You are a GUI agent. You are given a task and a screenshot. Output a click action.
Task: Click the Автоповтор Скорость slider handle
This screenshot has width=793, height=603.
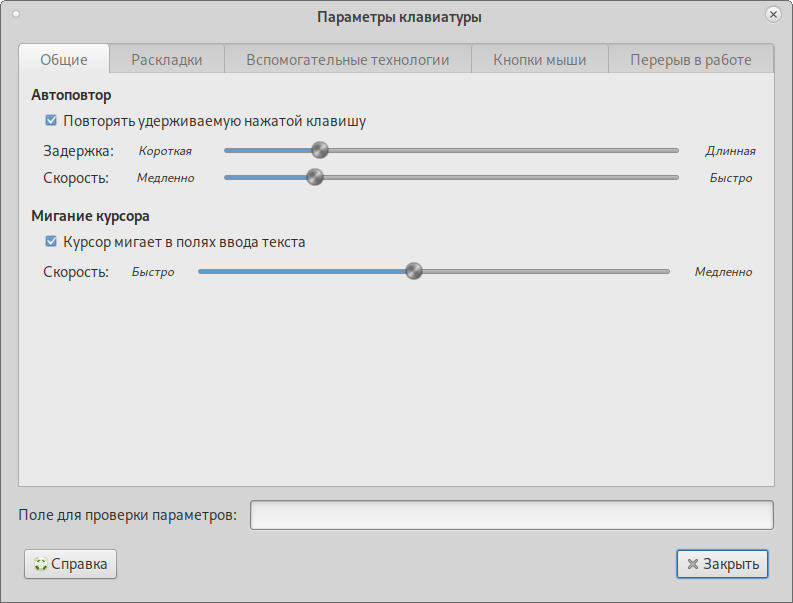pos(315,178)
